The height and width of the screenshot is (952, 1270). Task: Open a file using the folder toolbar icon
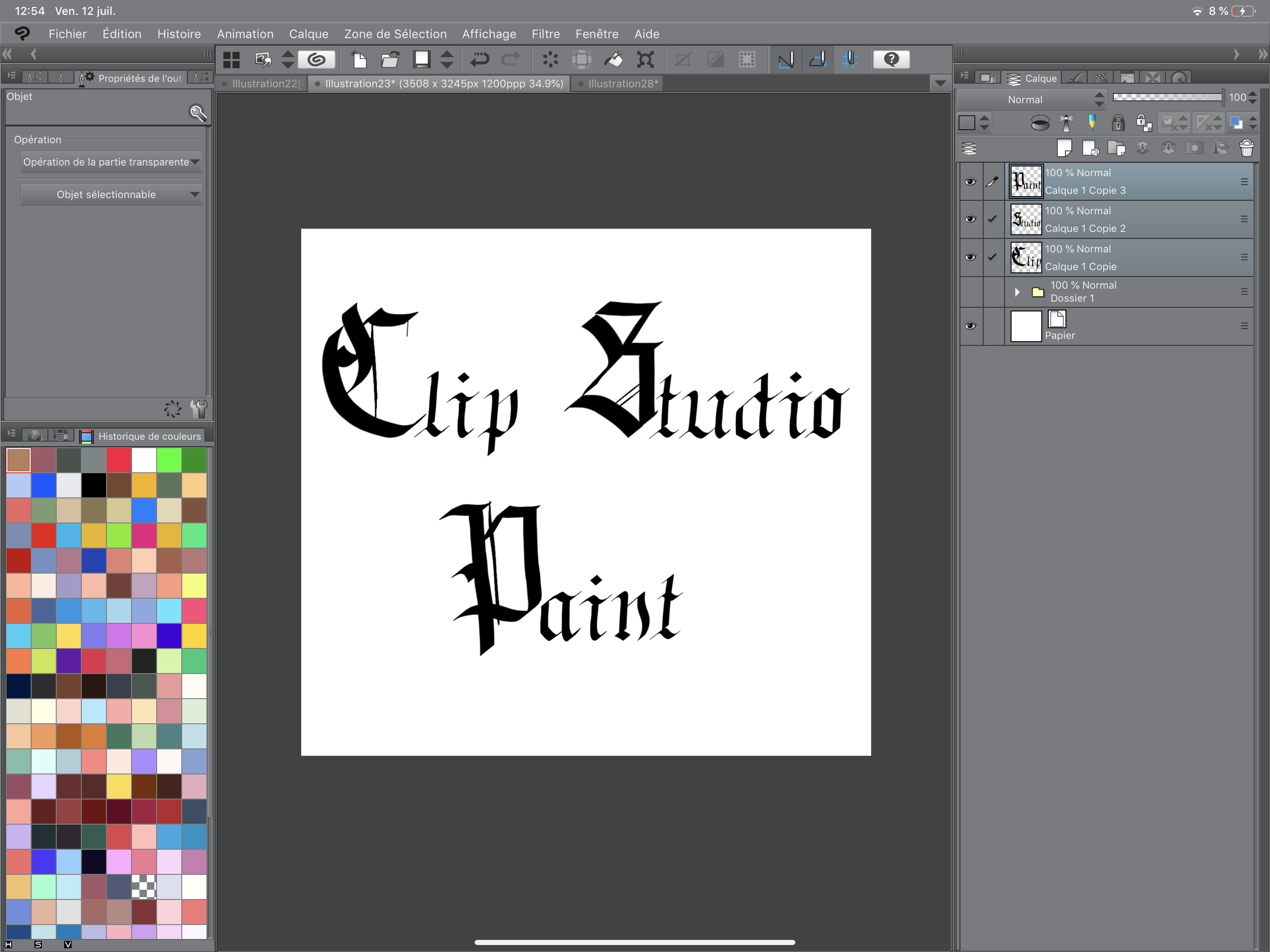391,59
